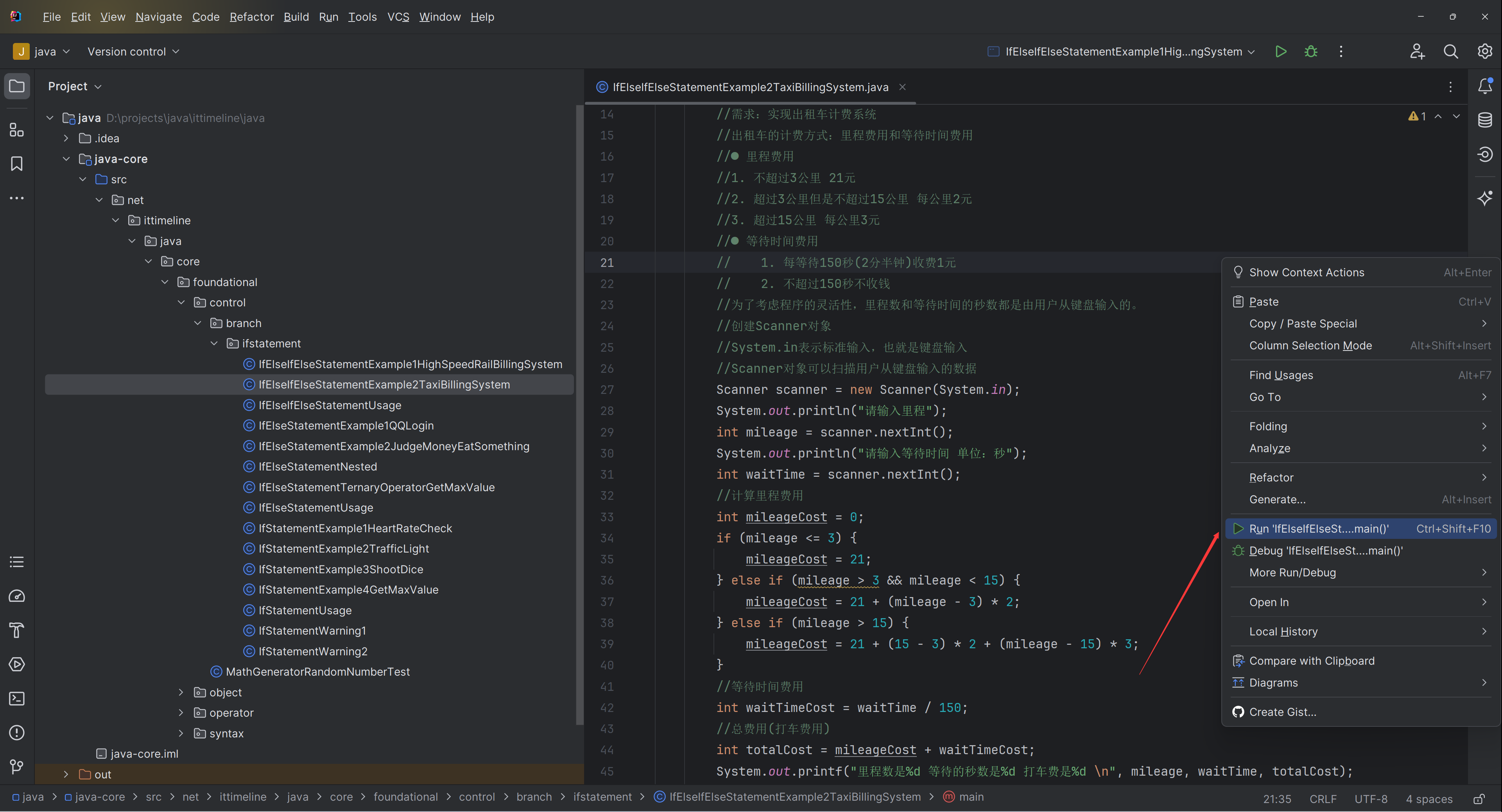Viewport: 1502px width, 812px height.
Task: Collapse the branch package node
Action: (198, 323)
